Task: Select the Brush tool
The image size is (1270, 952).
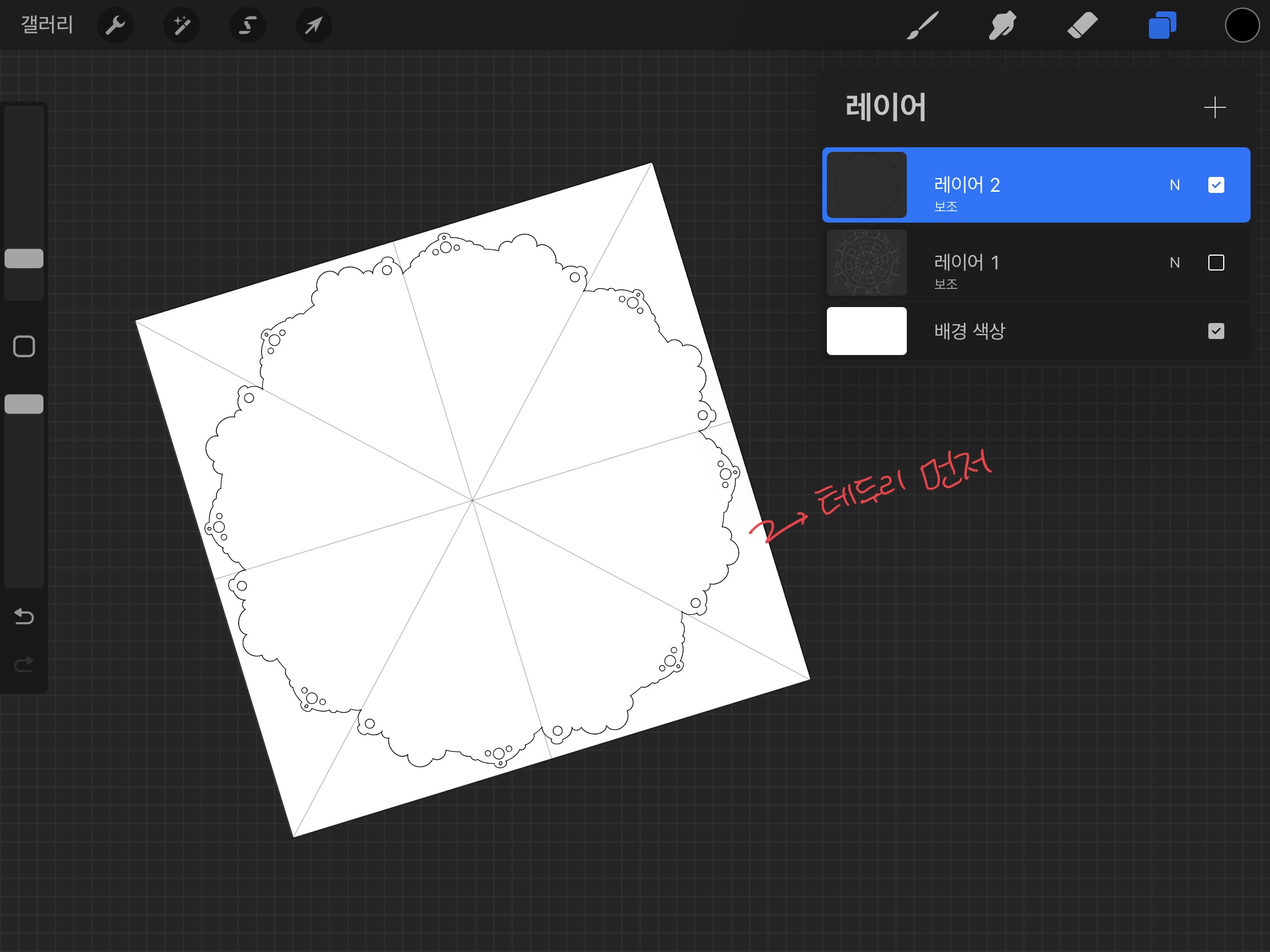Action: (x=923, y=25)
